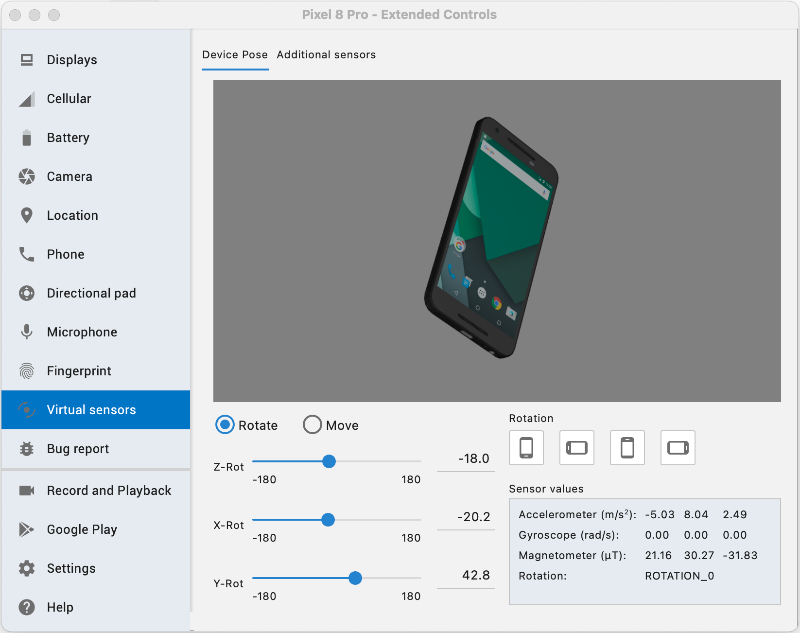Open Displays icon in sidebar
This screenshot has height=633, width=800.
click(x=27, y=60)
